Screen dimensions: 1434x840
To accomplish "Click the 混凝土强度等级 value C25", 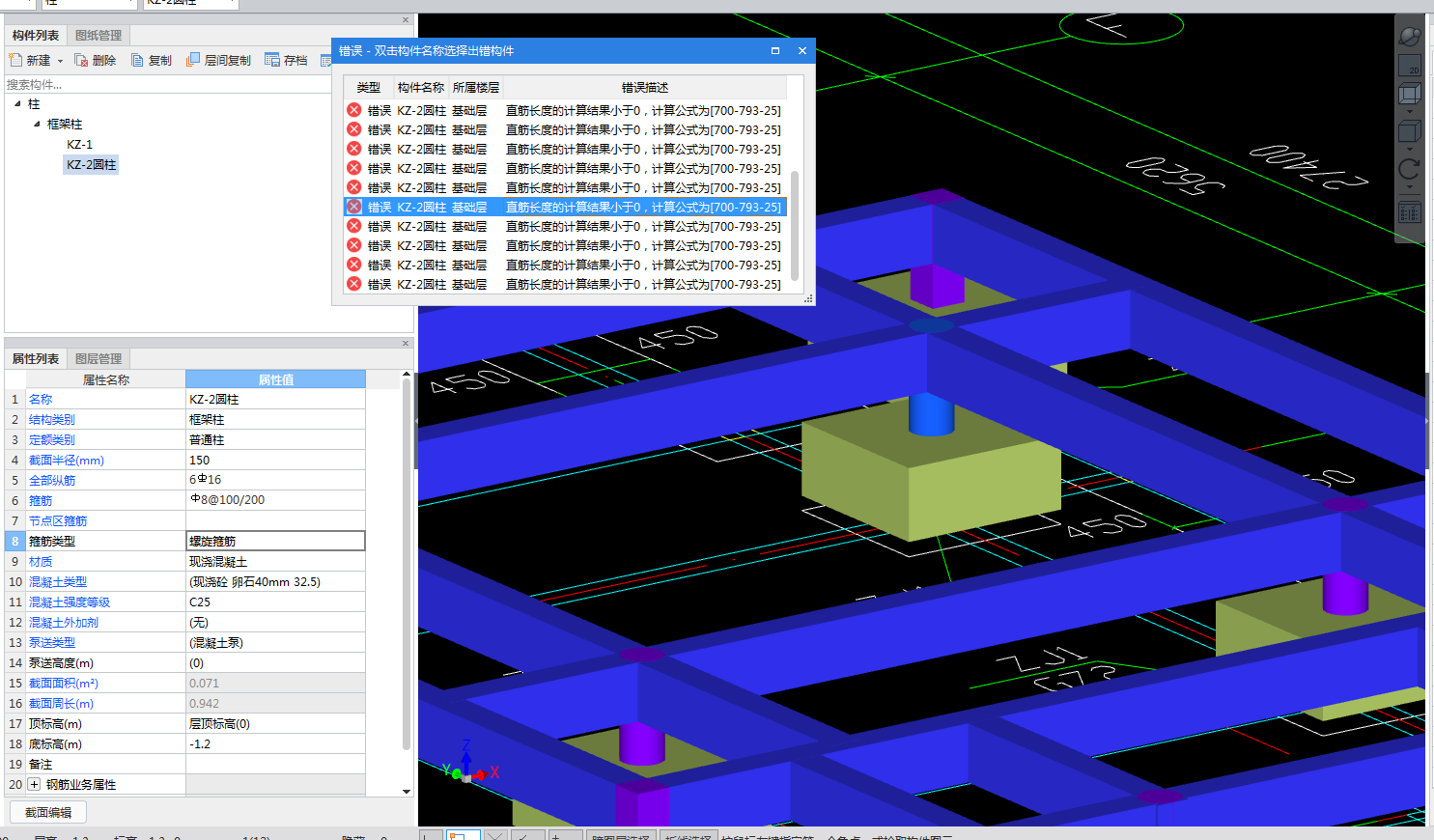I will tap(275, 602).
